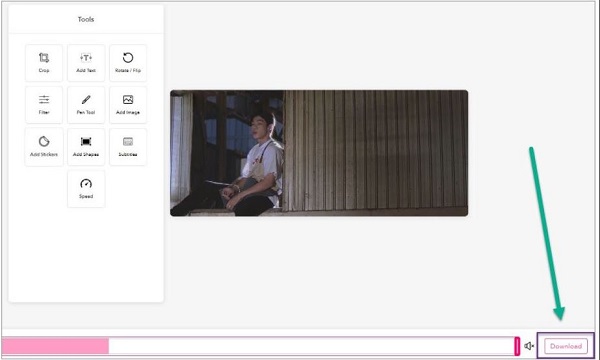Open the Add Text tool
The width and height of the screenshot is (600, 360).
(x=86, y=63)
